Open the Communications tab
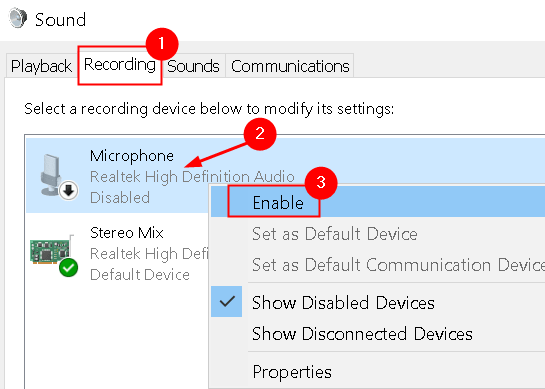The width and height of the screenshot is (545, 389). click(290, 66)
